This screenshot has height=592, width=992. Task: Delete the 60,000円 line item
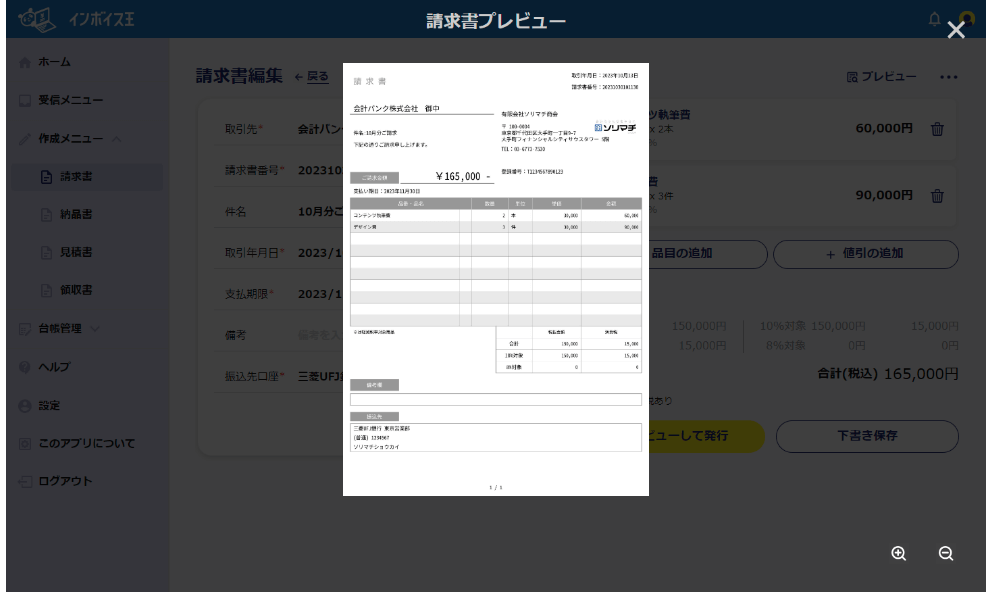937,129
